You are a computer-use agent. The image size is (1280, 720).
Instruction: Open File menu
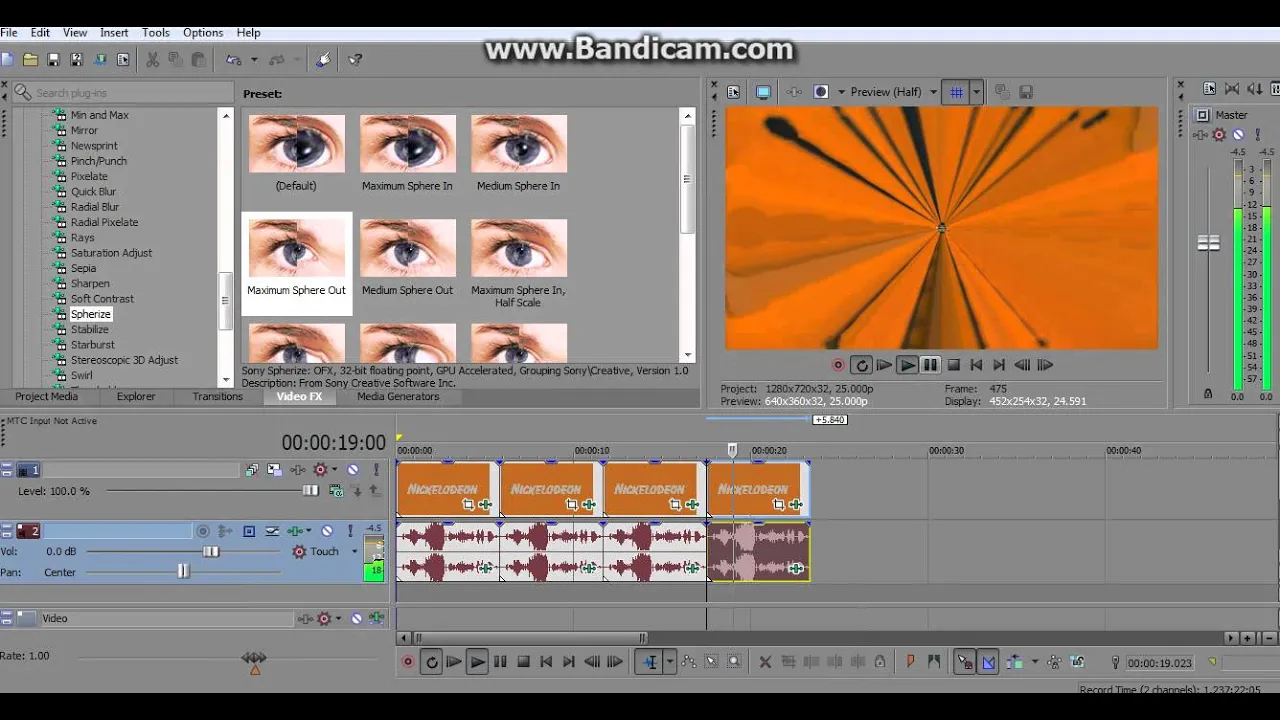pos(9,33)
